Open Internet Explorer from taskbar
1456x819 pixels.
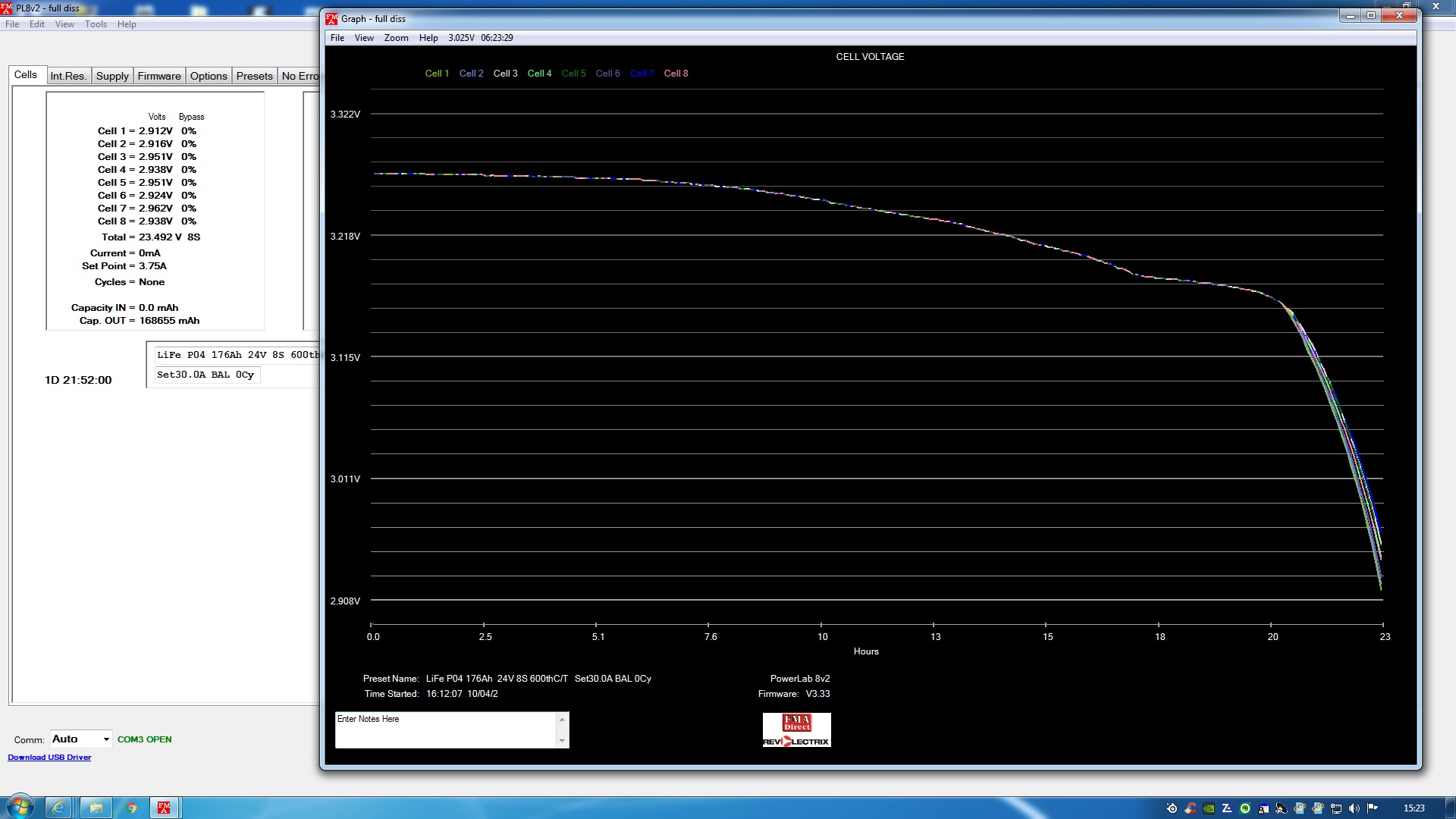click(x=58, y=808)
